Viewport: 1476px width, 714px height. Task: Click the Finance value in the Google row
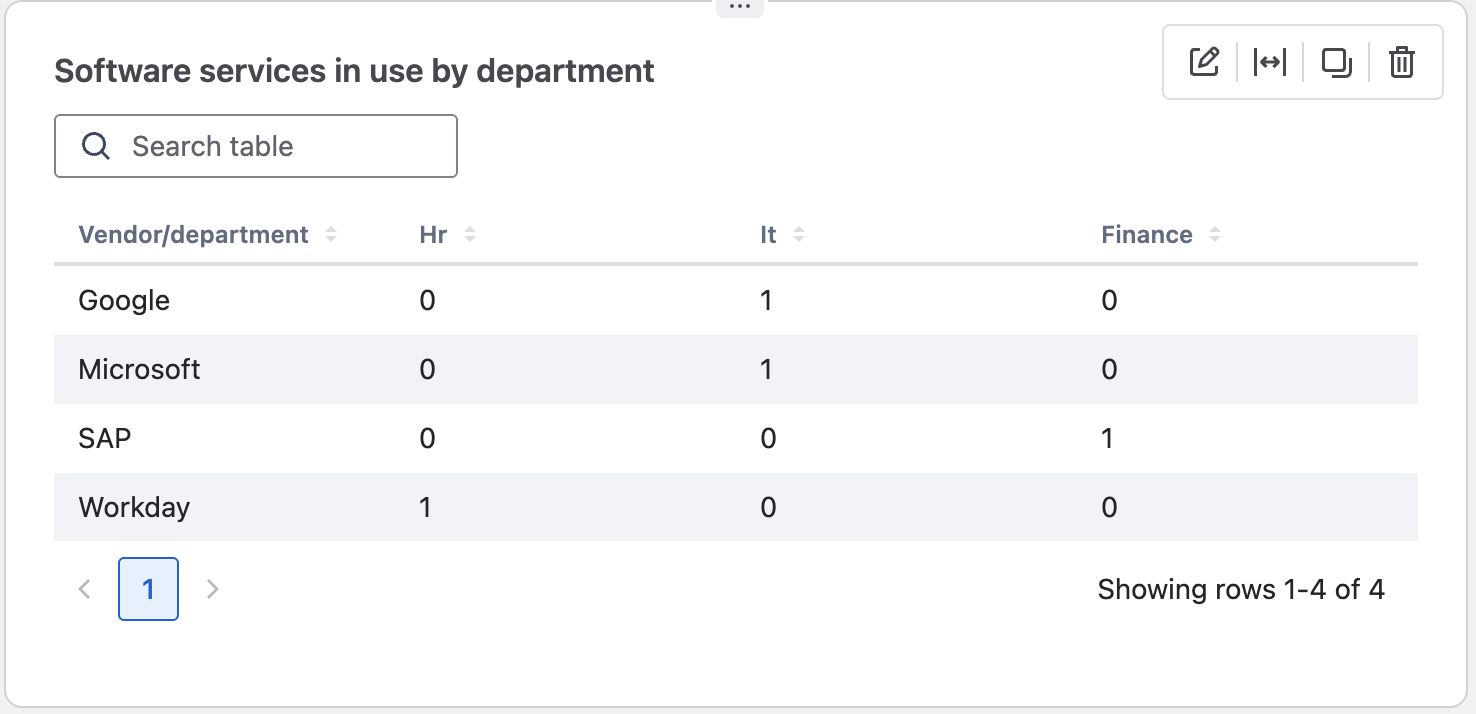[x=1109, y=301]
